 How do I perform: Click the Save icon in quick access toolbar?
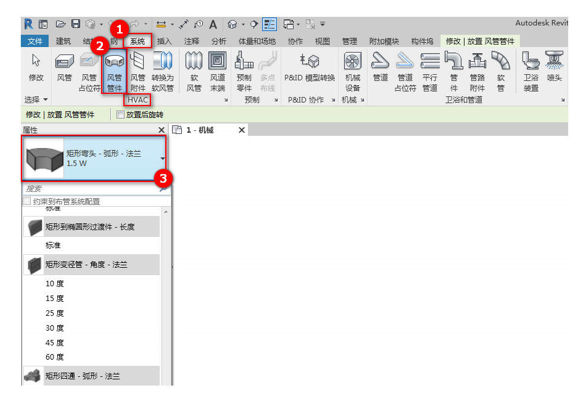(76, 24)
